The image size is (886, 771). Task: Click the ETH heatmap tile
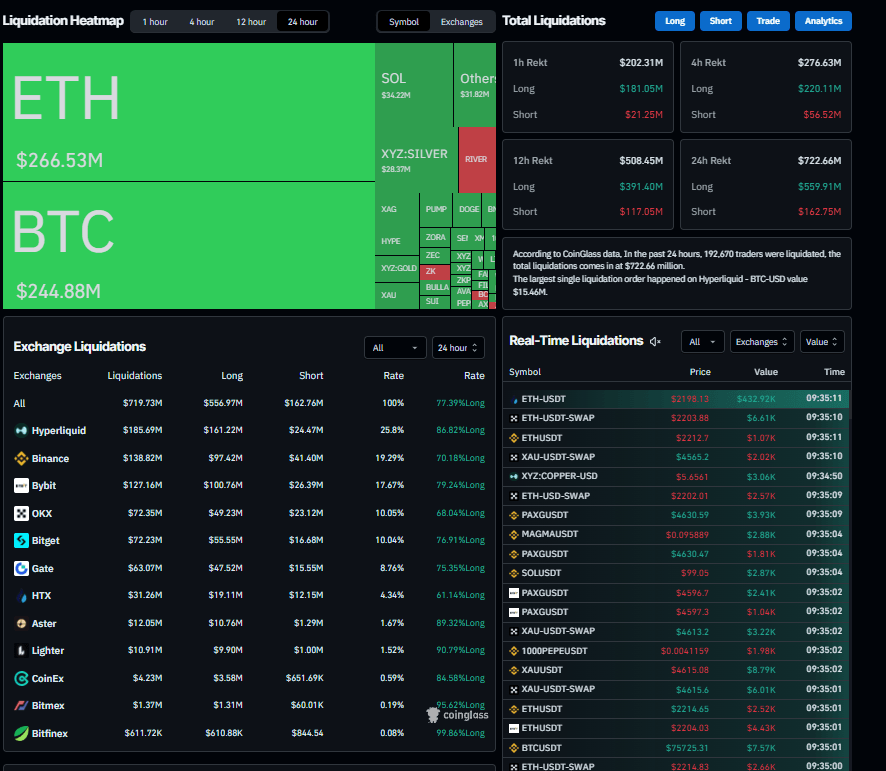pos(189,112)
